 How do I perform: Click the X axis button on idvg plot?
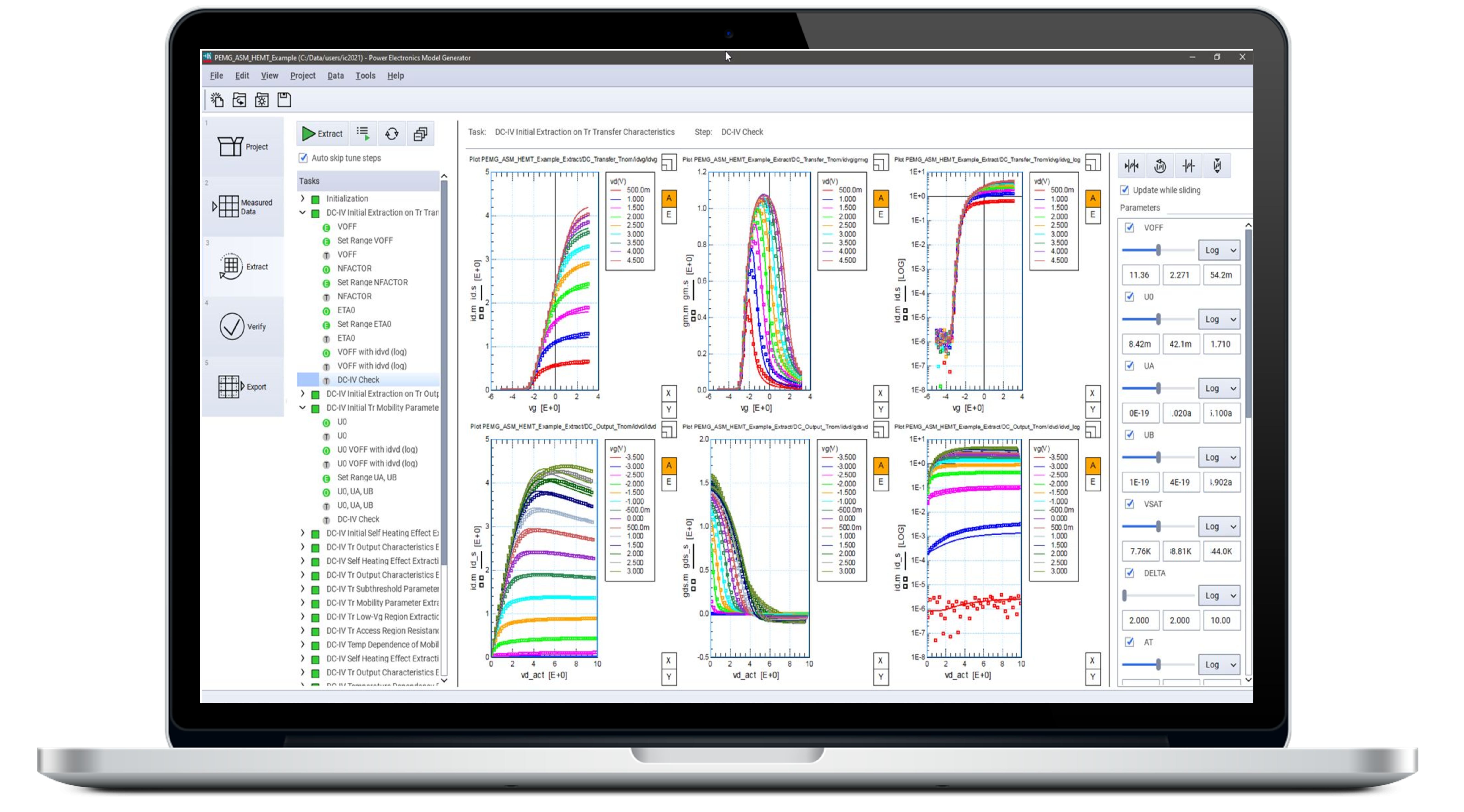pos(669,393)
